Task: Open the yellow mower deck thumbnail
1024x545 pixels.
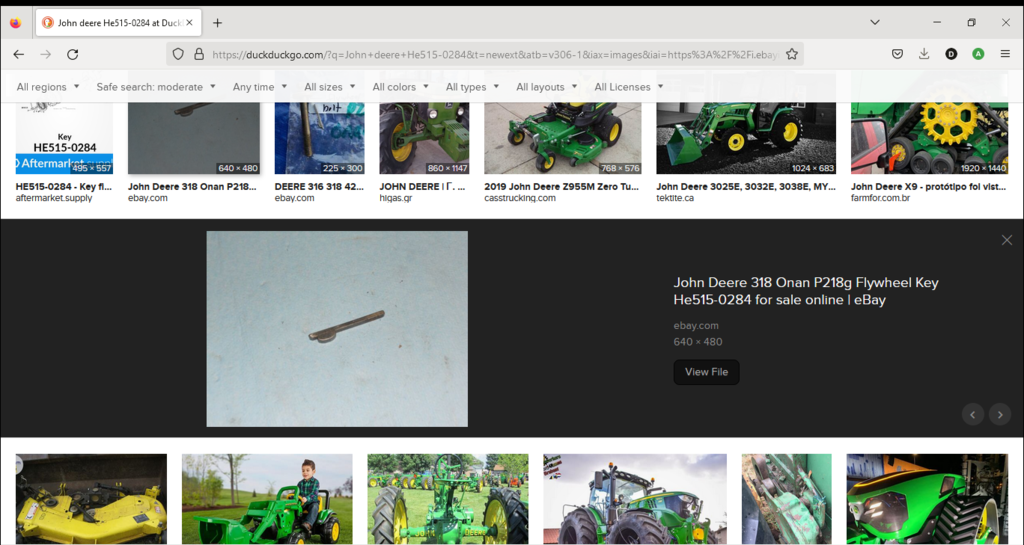Action: coord(91,499)
